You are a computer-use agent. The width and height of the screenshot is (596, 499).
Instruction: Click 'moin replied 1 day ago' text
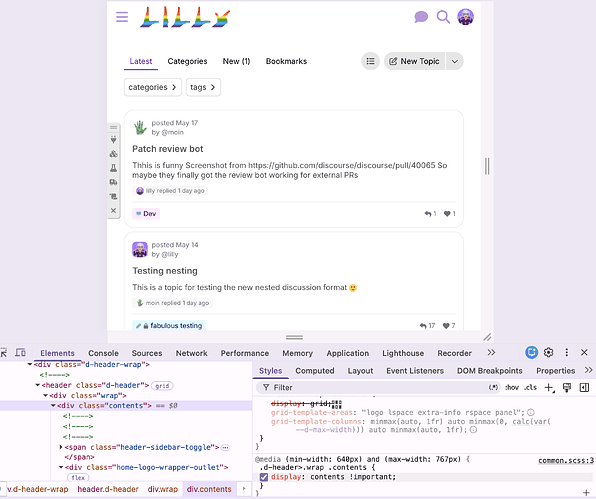point(177,303)
